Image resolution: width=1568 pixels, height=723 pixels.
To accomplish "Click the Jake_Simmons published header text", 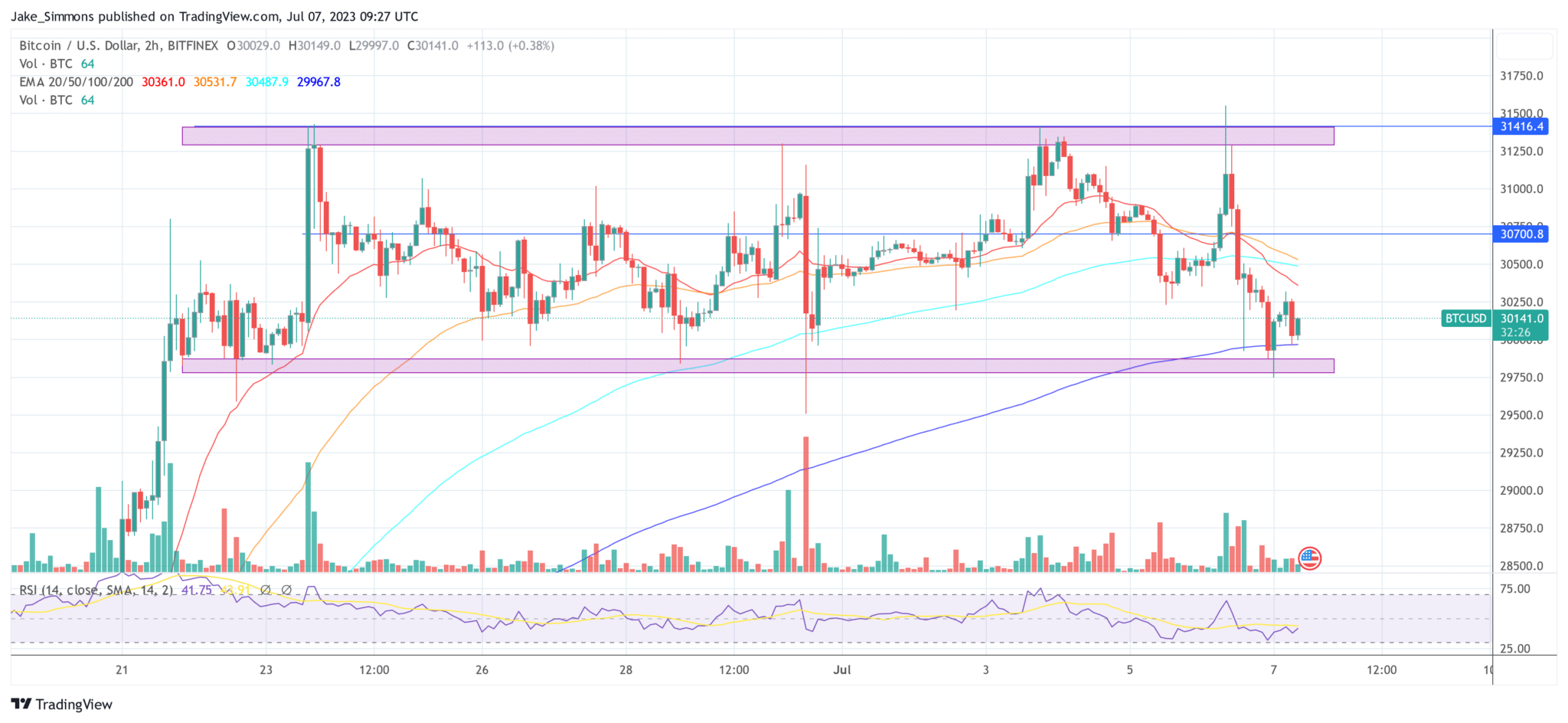I will click(215, 16).
